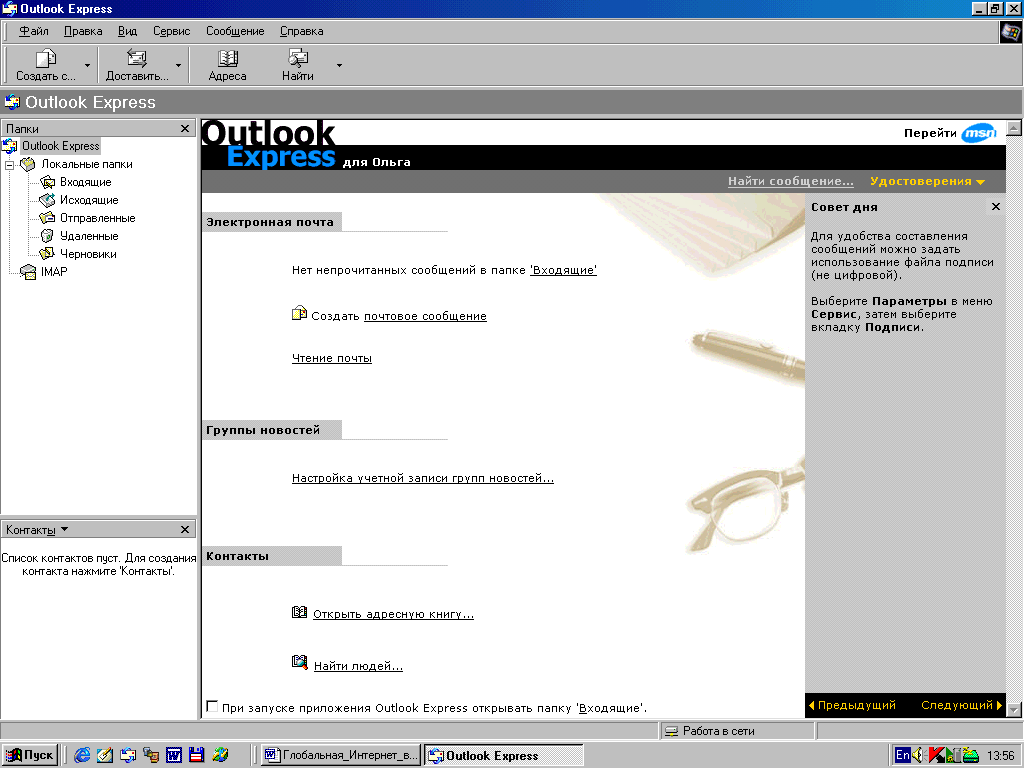
Task: Click the last quick launch icon with globe
Action: 220,755
